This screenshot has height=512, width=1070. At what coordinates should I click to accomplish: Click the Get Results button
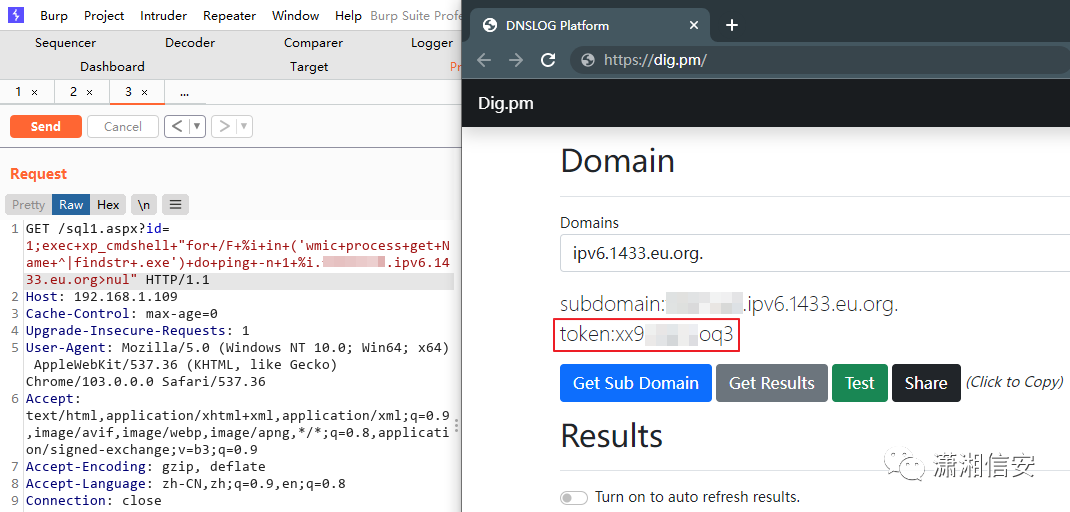pos(772,383)
